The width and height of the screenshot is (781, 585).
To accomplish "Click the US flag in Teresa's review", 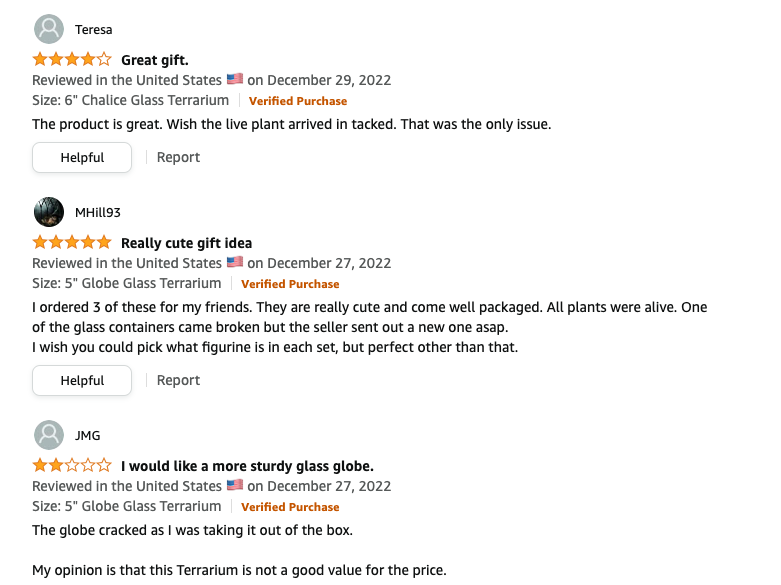I will click(x=235, y=79).
